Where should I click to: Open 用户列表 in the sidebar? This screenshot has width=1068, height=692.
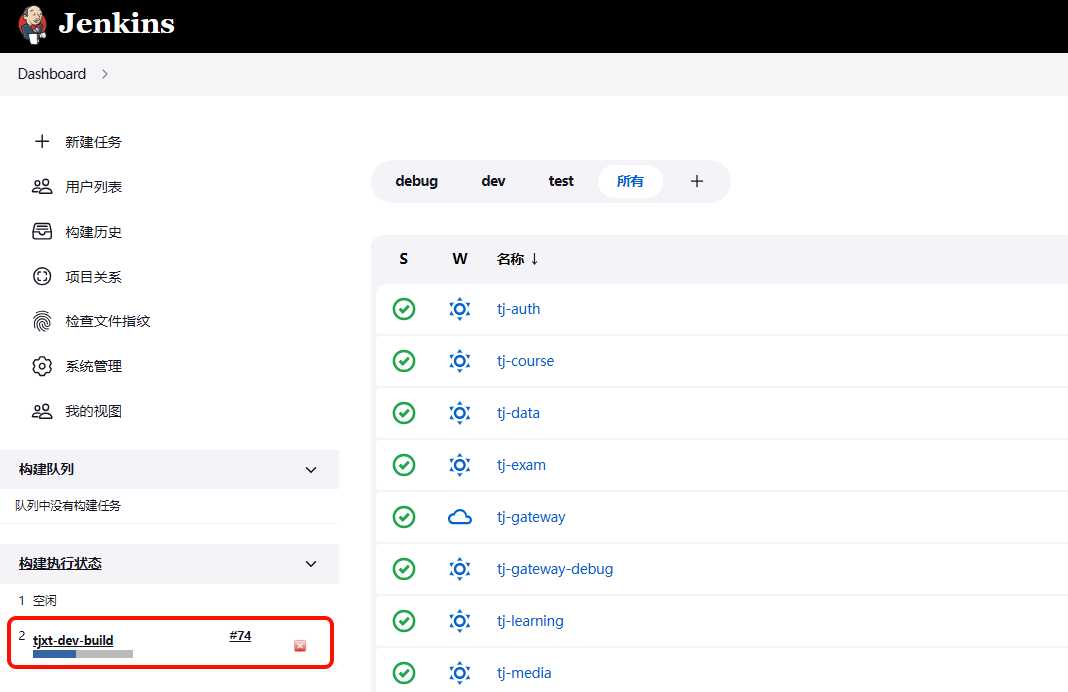tap(93, 187)
